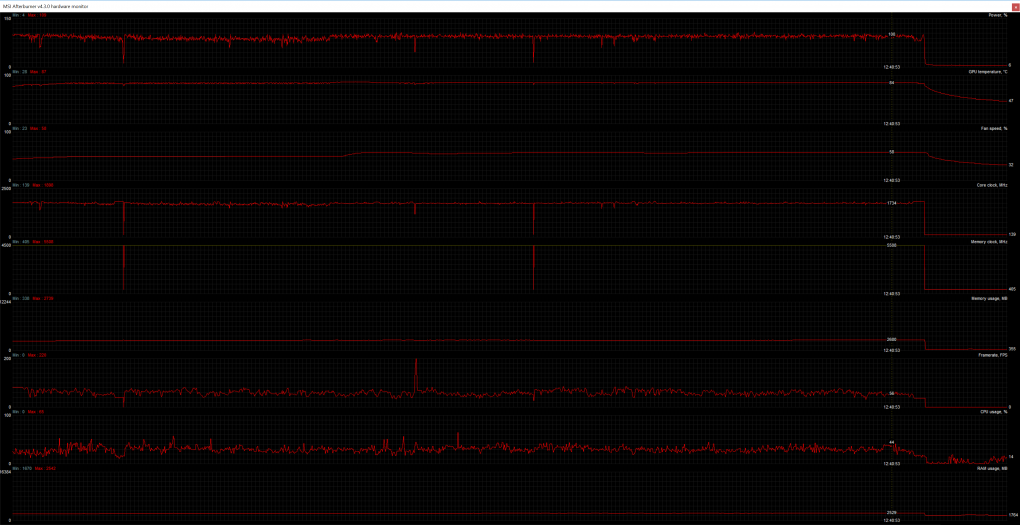Select the 'Core clock, MHz' graph label
Screen dimensions: 1020x525
(x=993, y=185)
